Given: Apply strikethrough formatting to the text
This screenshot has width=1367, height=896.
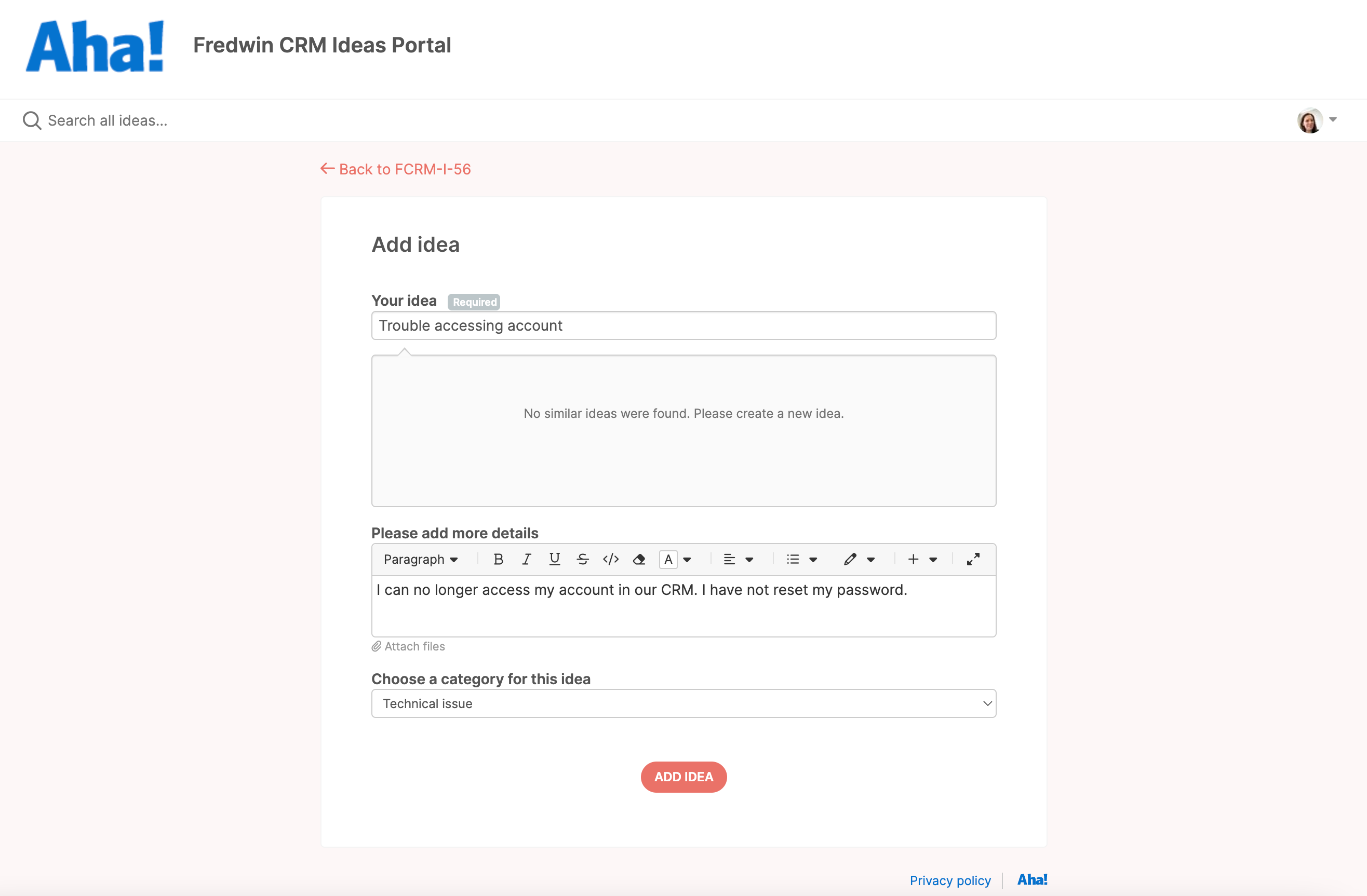Looking at the screenshot, I should tap(582, 559).
